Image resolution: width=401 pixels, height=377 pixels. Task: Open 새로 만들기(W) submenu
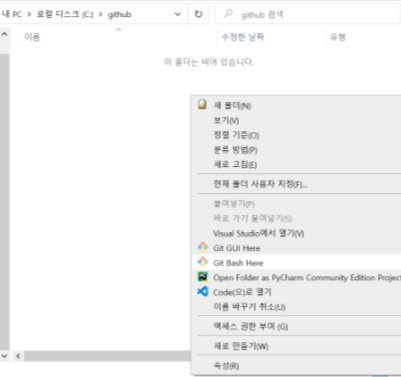pos(297,346)
